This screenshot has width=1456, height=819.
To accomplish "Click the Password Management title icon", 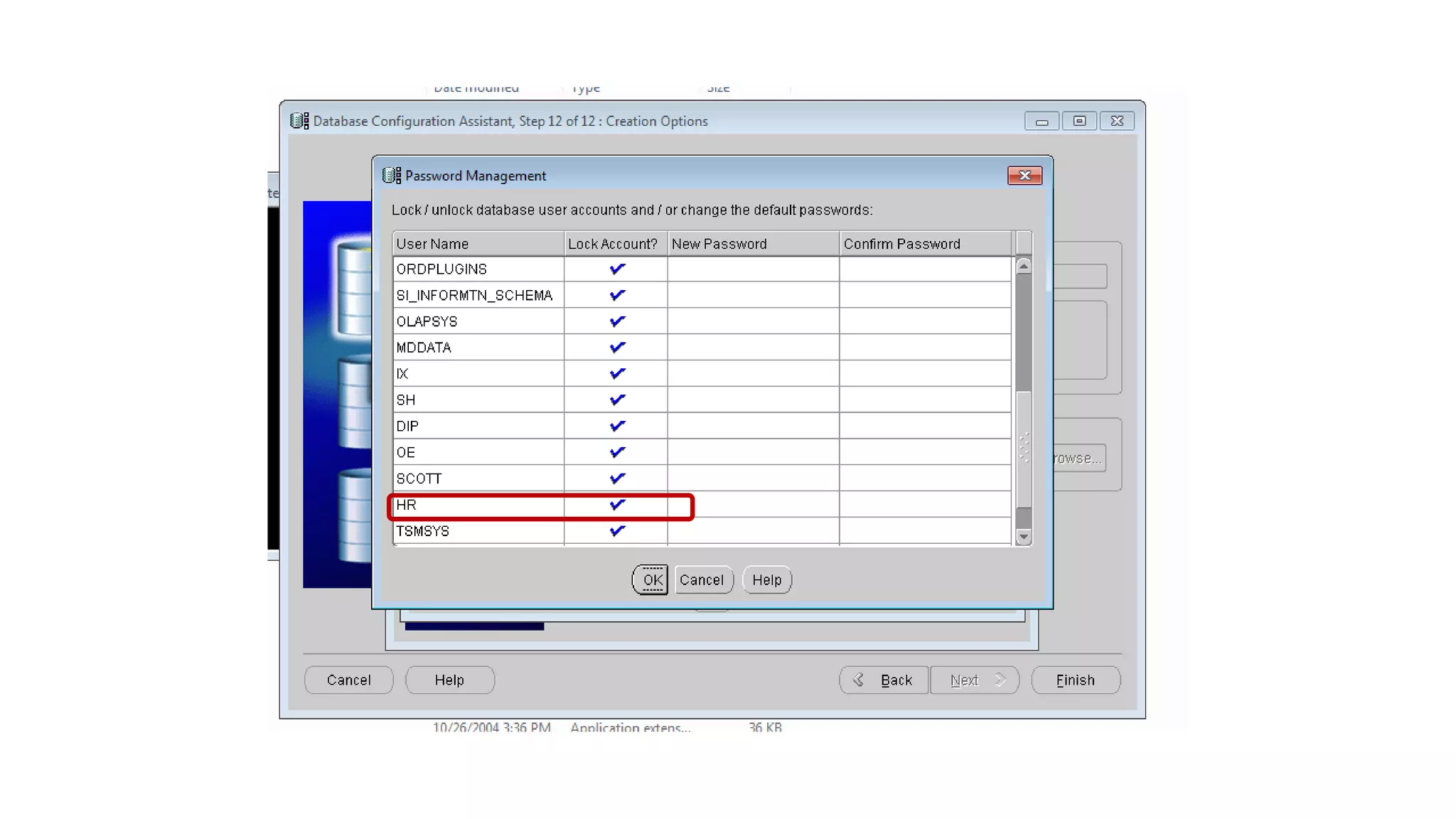I will (x=391, y=176).
